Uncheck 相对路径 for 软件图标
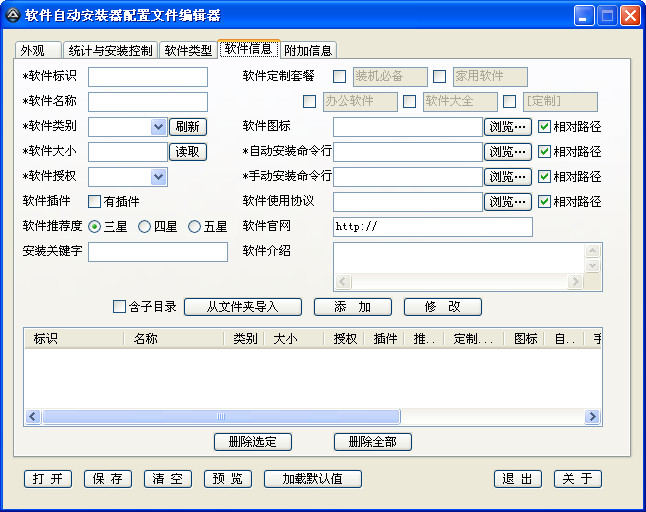 pos(545,126)
